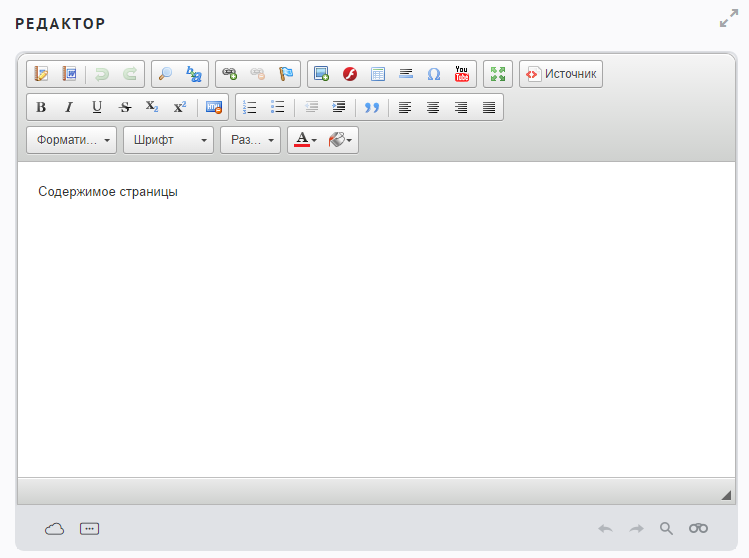Center align the text
The width and height of the screenshot is (749, 558).
click(x=433, y=107)
